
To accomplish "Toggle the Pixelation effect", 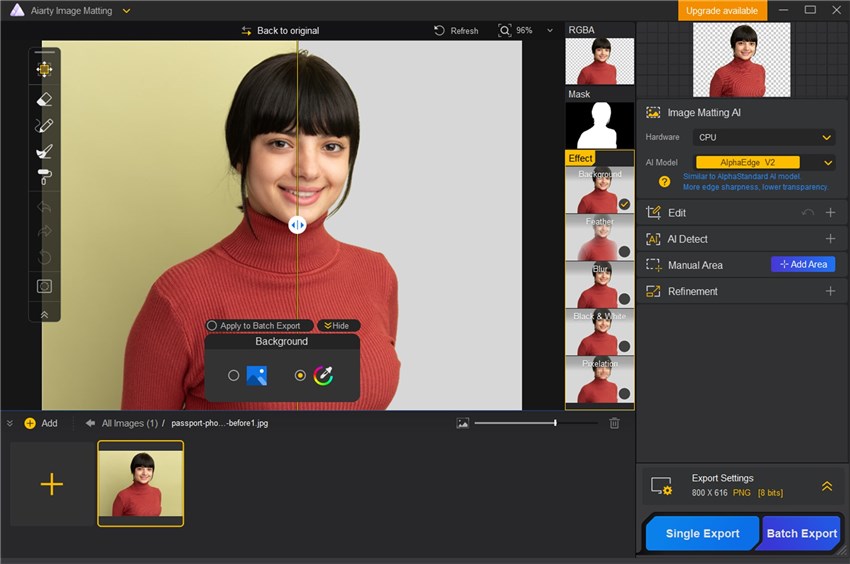I will click(624, 393).
